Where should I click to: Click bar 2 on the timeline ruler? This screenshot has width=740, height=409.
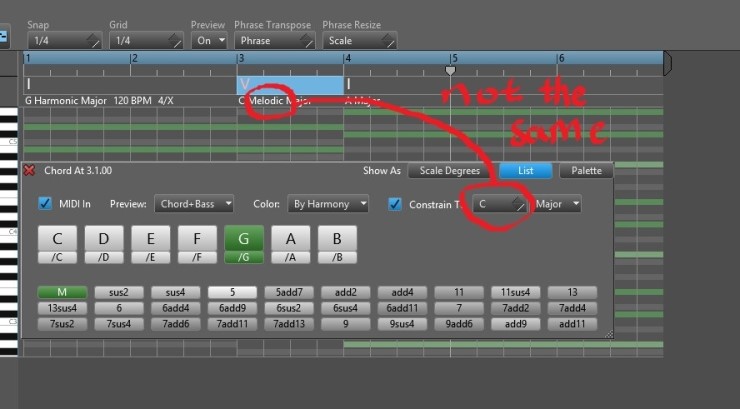tap(135, 58)
